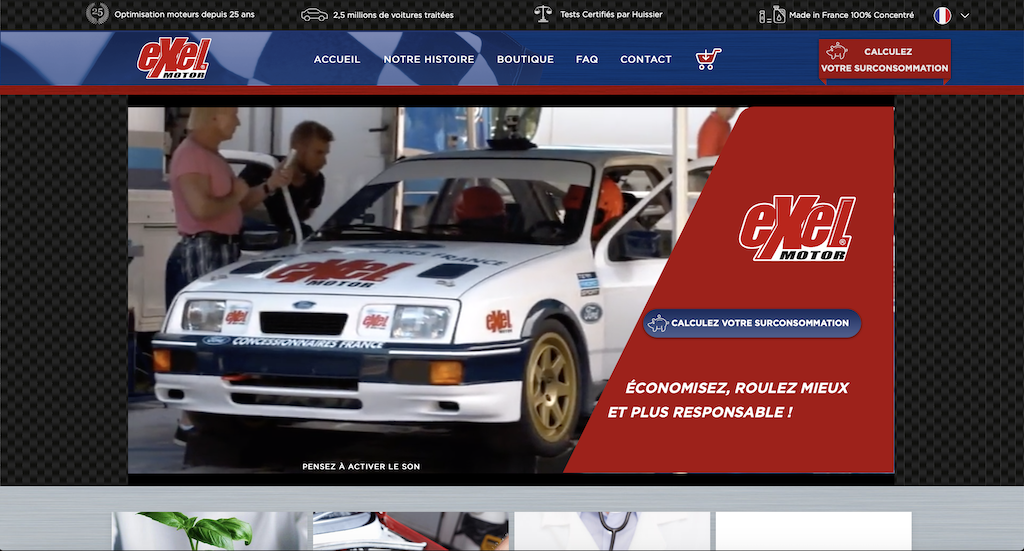Expand the language dropdown chevron
This screenshot has height=551, width=1024.
tap(965, 15)
